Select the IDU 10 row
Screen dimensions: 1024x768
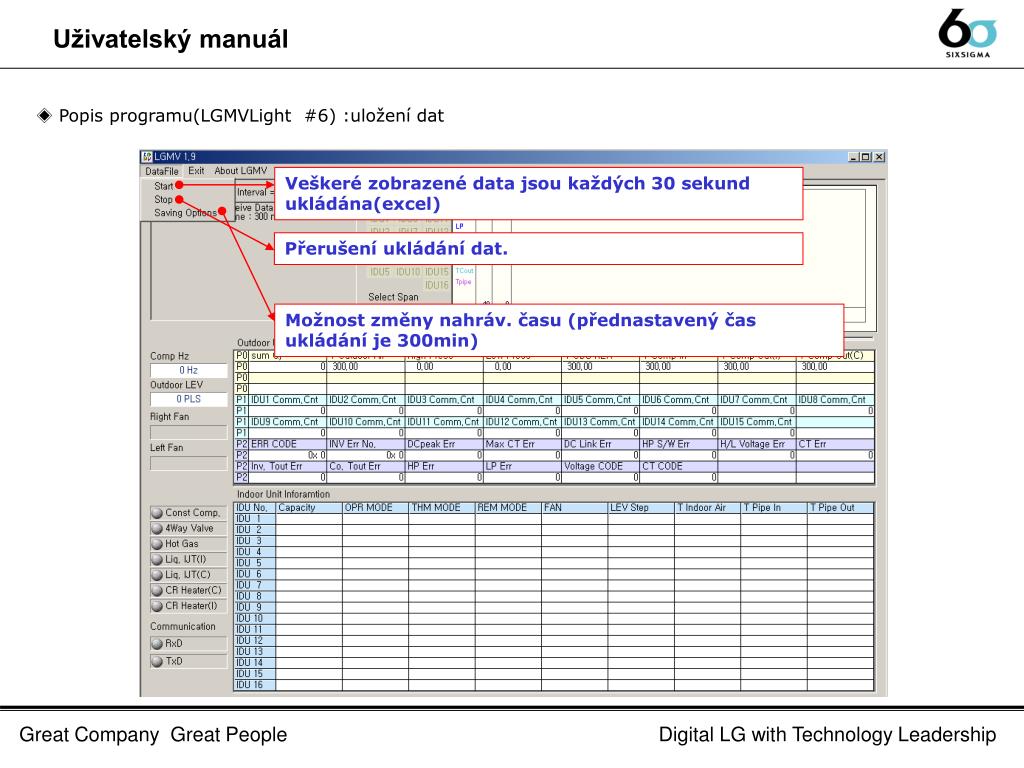click(554, 618)
